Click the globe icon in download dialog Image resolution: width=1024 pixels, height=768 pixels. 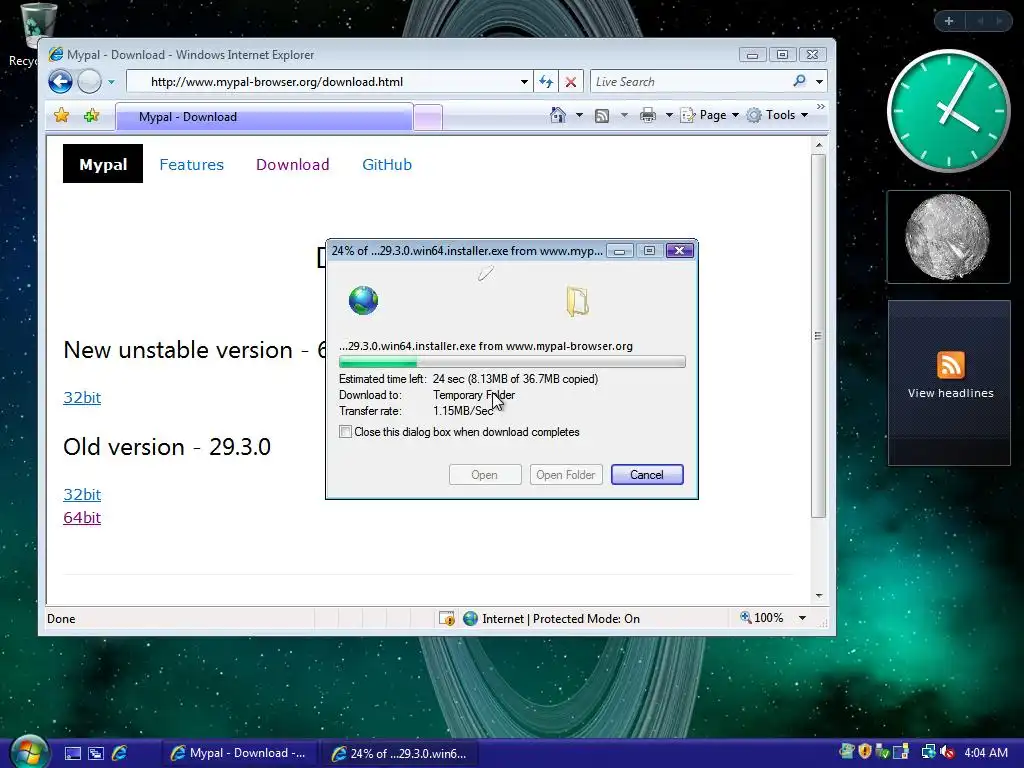coord(363,300)
